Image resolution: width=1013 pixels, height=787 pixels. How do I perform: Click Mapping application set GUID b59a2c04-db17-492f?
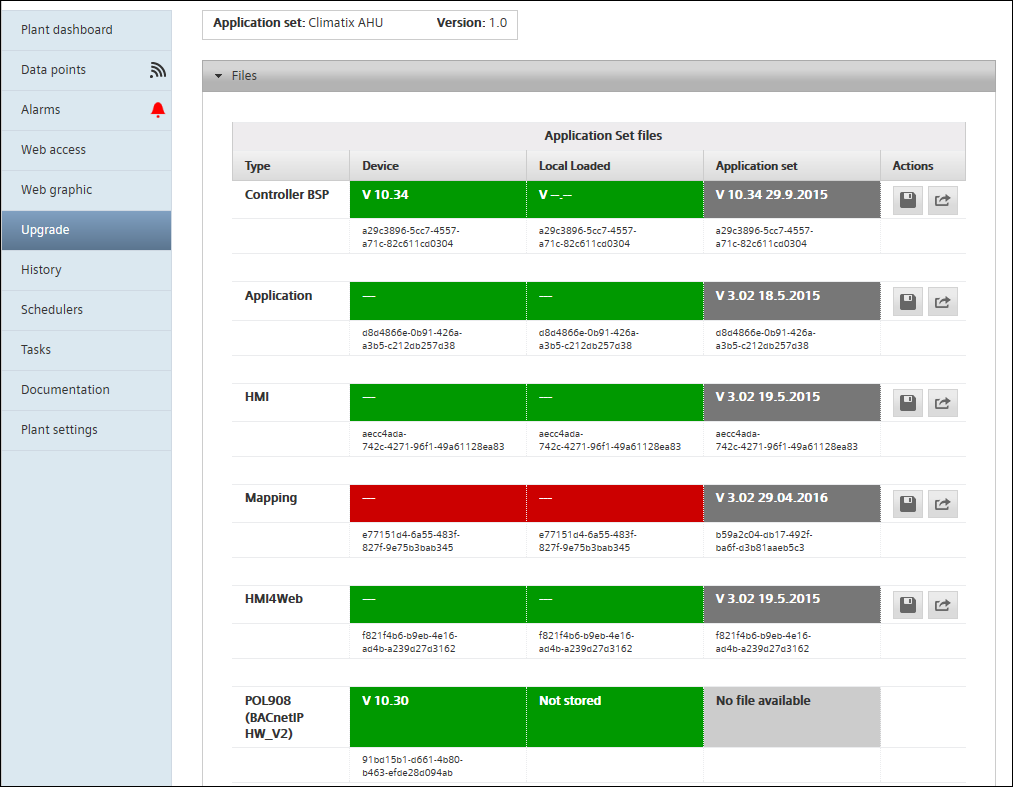(764, 541)
